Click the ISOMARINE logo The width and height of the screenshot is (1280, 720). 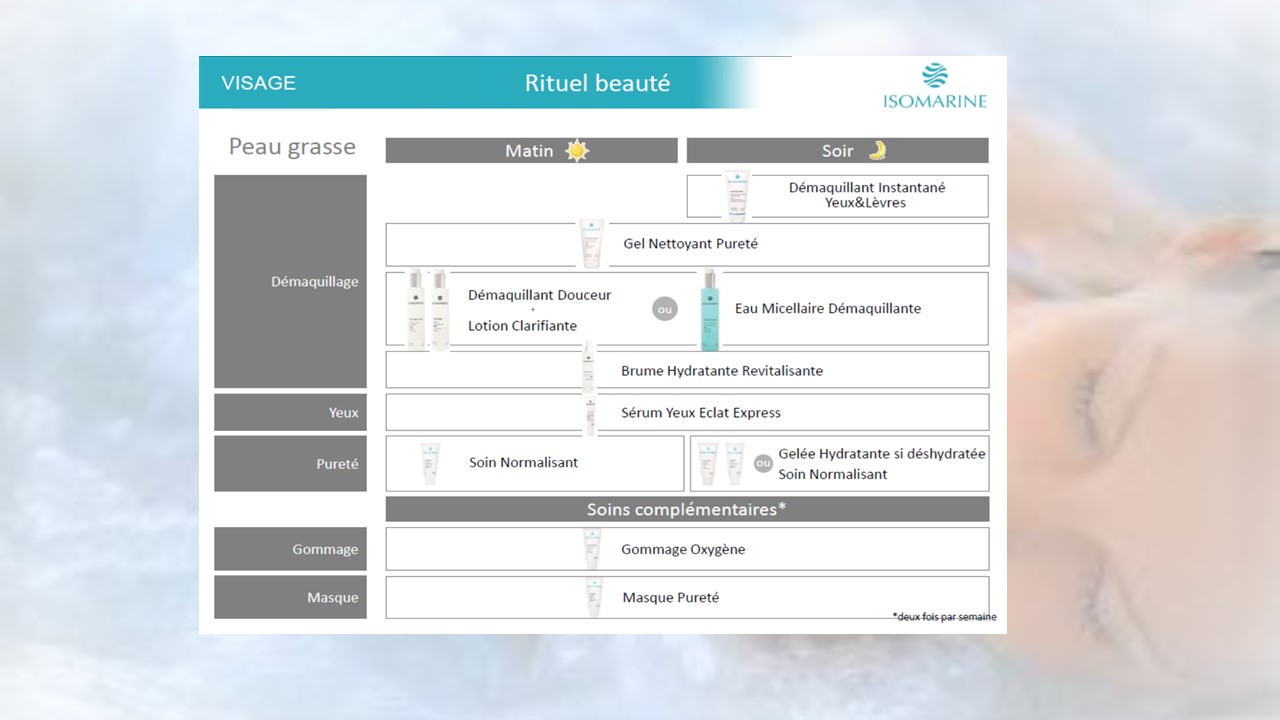934,86
